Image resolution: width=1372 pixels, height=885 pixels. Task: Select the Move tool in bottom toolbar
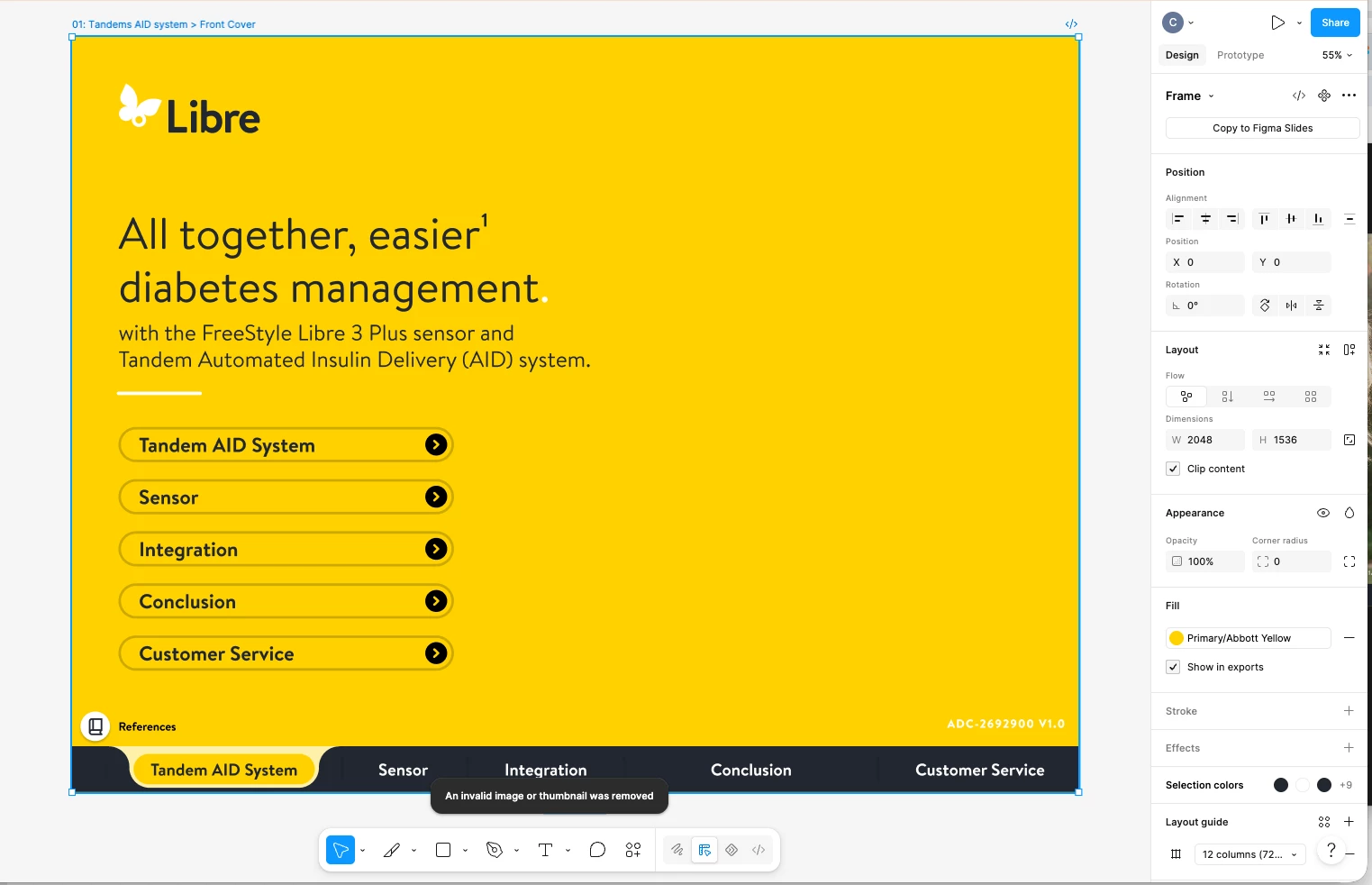pyautogui.click(x=341, y=850)
